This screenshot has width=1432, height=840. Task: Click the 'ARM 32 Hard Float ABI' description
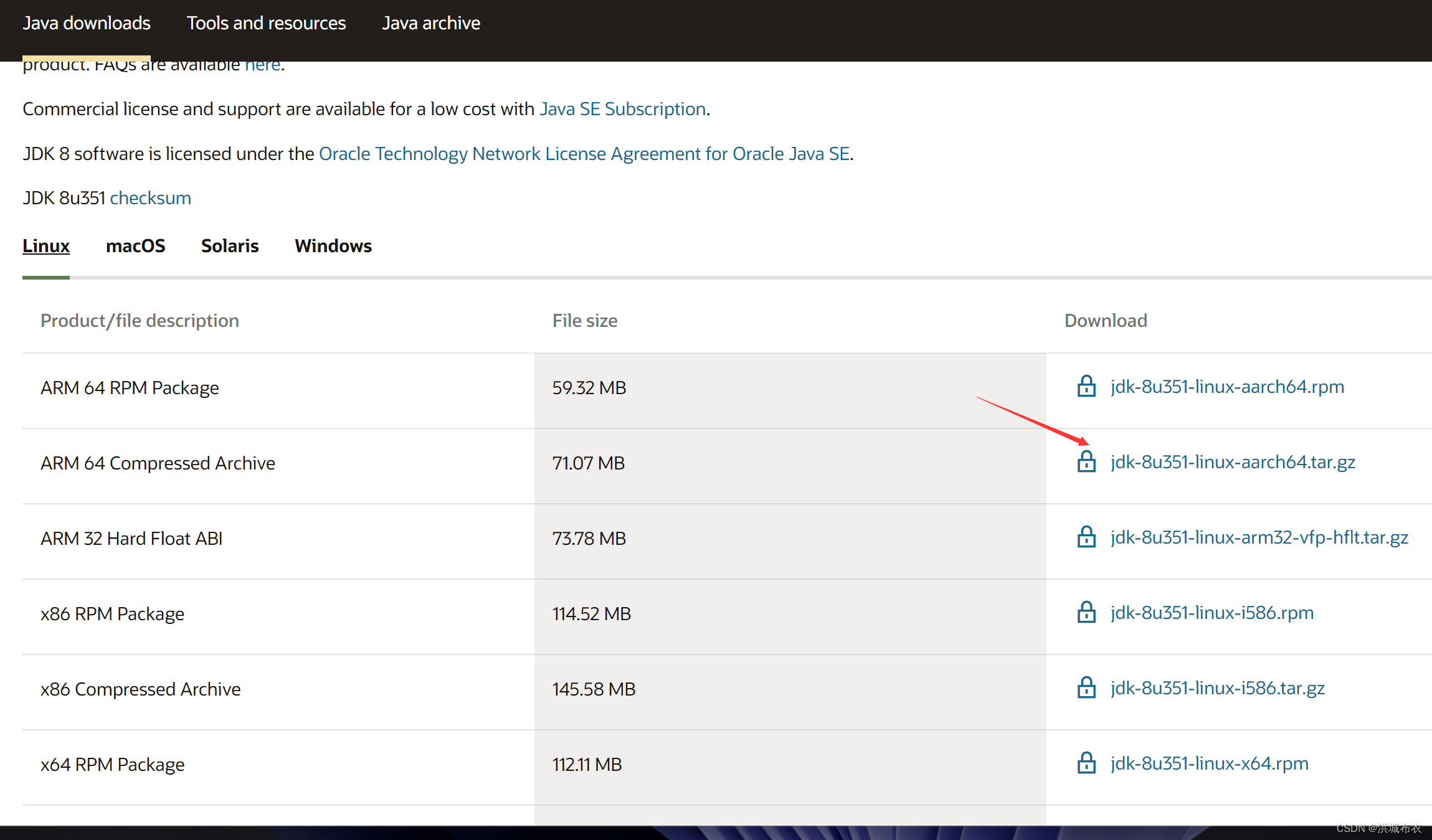pos(131,539)
